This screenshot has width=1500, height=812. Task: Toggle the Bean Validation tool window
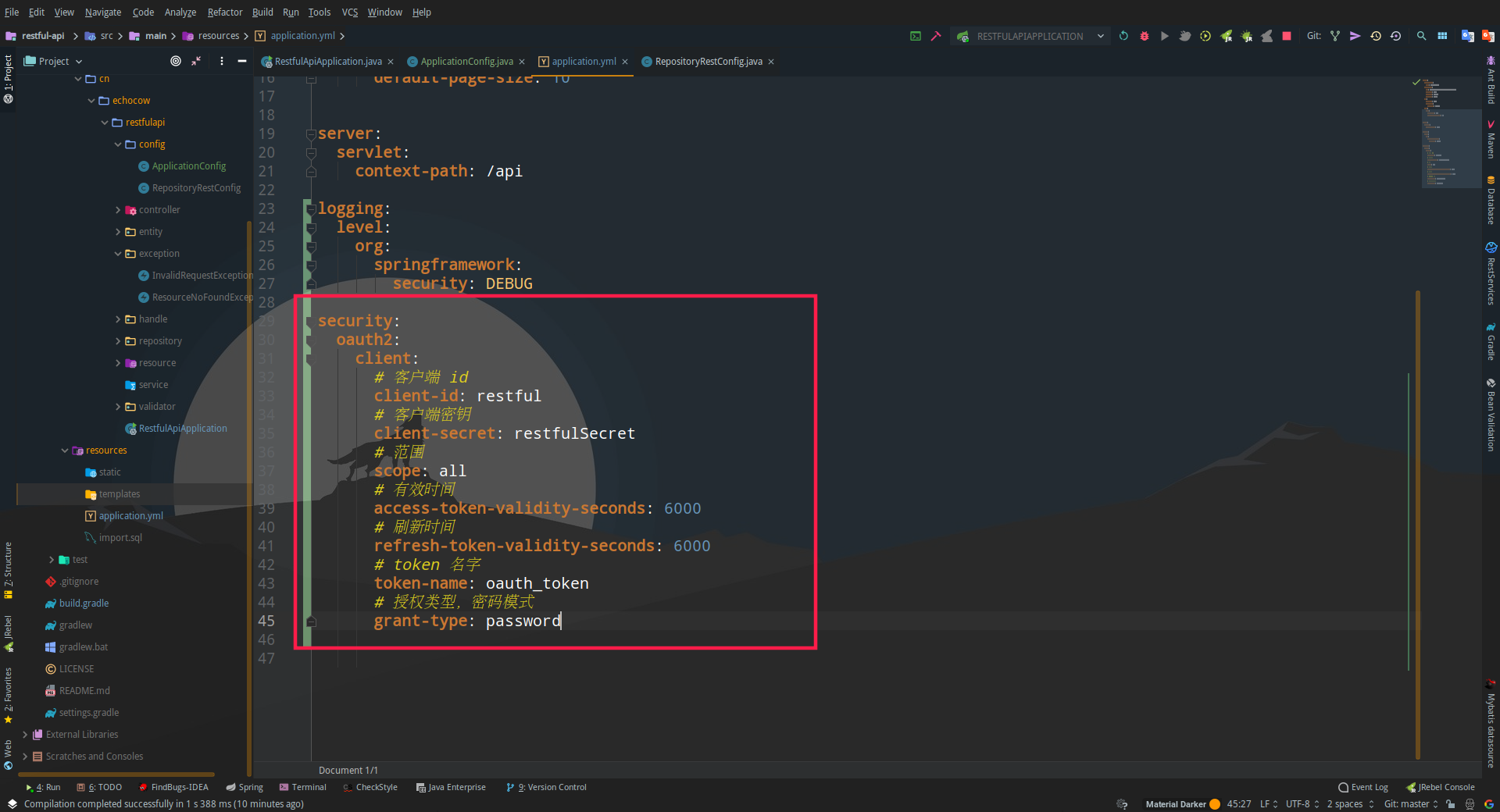[x=1491, y=415]
